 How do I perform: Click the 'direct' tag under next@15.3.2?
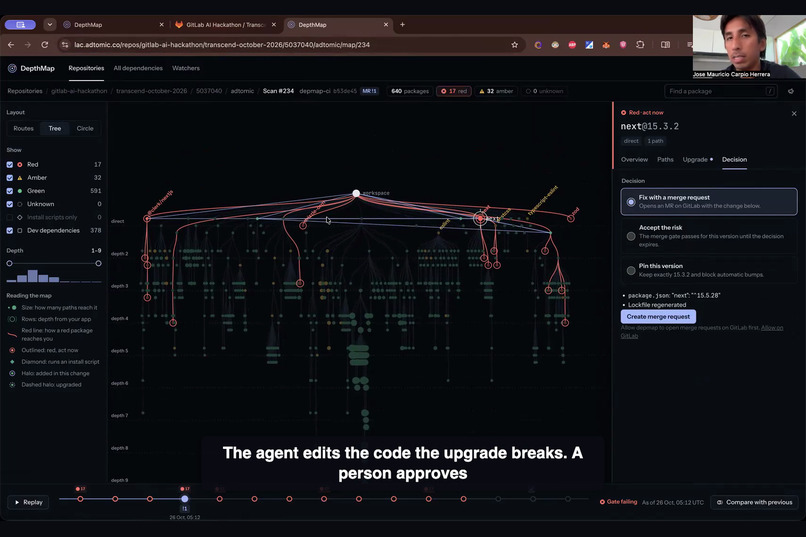click(631, 141)
